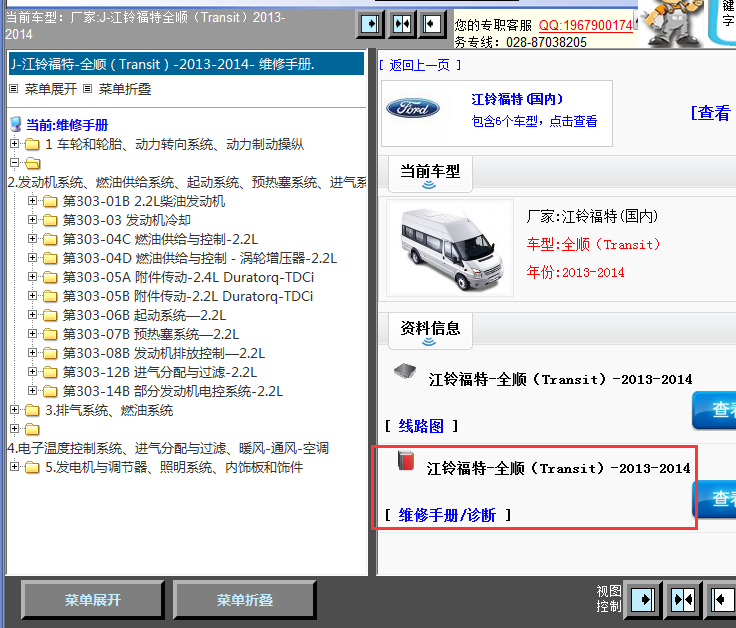Click folder icon of 第303-01B 2.2L柴油发动机

point(50,201)
